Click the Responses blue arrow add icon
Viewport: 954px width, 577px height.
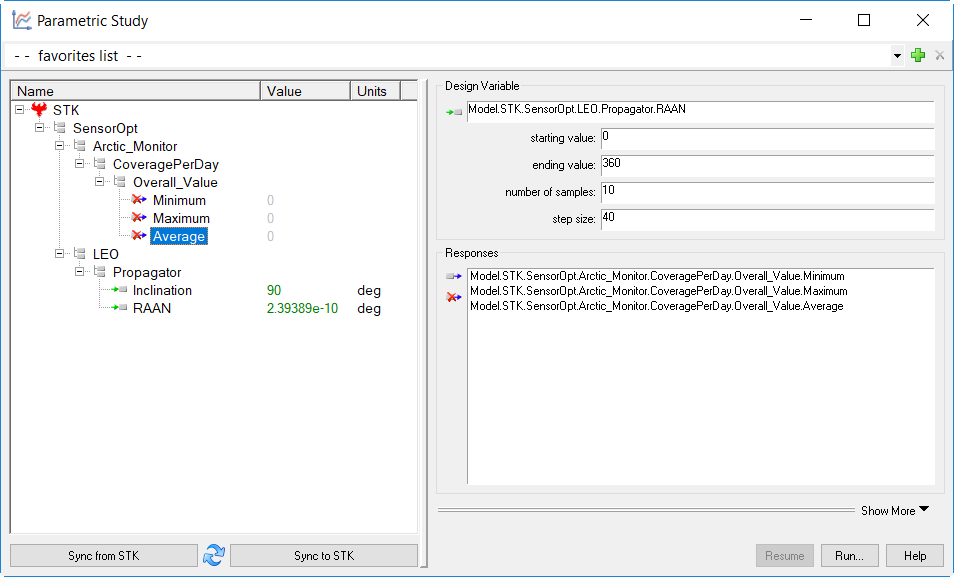[454, 277]
